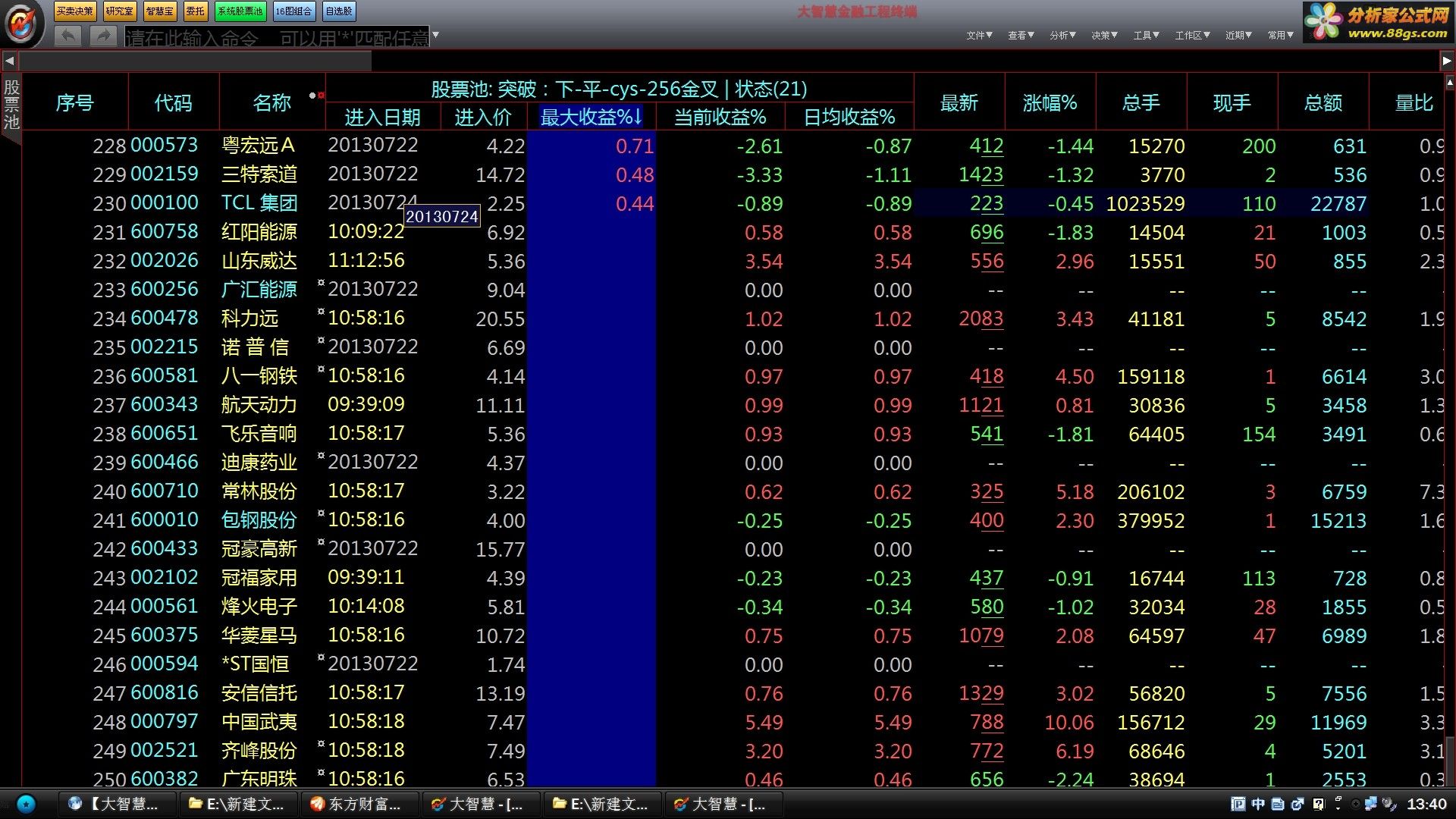Click the 委托 trading button
Image resolution: width=1456 pixels, height=819 pixels.
(196, 11)
